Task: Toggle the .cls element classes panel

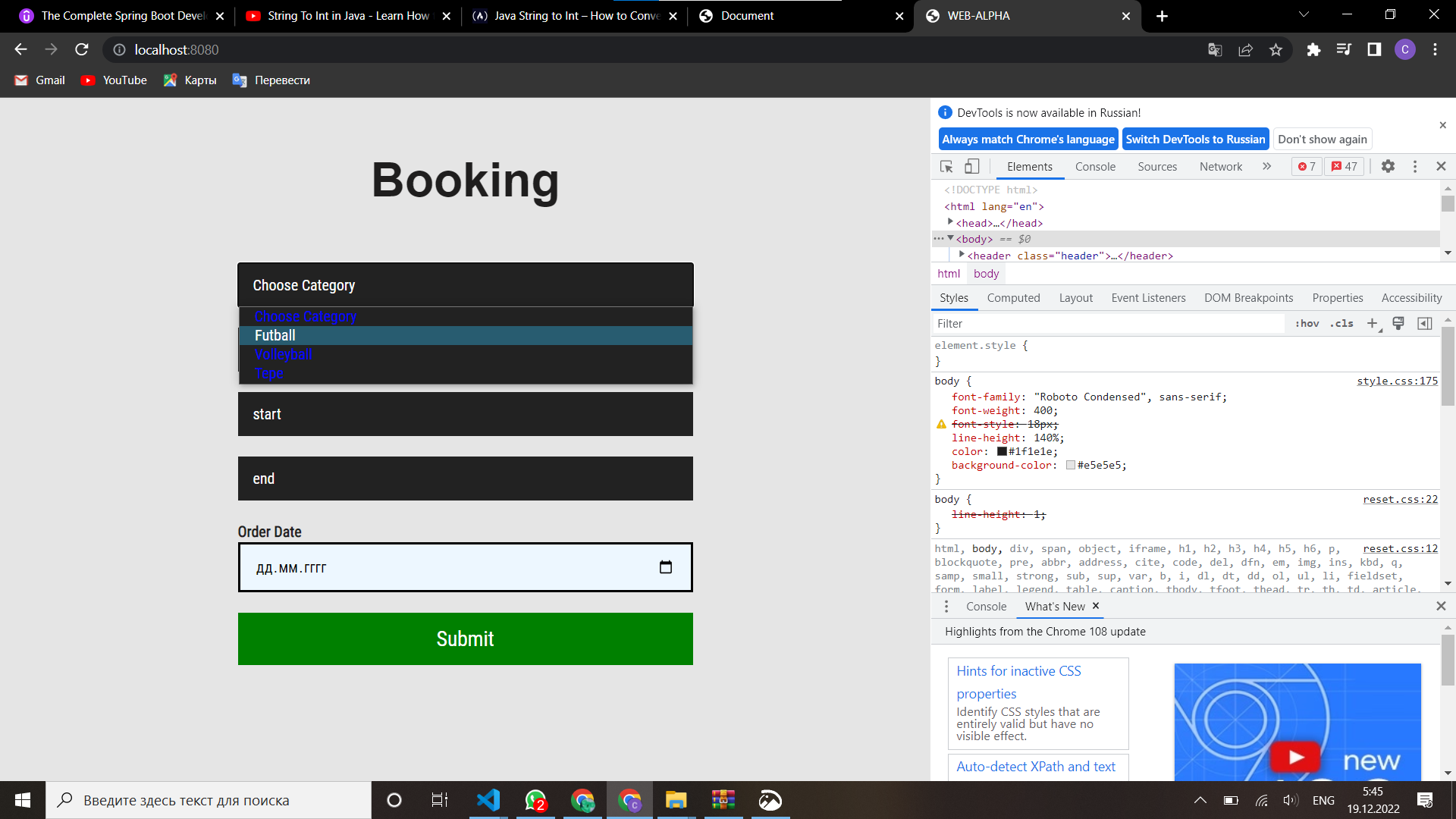Action: tap(1341, 324)
